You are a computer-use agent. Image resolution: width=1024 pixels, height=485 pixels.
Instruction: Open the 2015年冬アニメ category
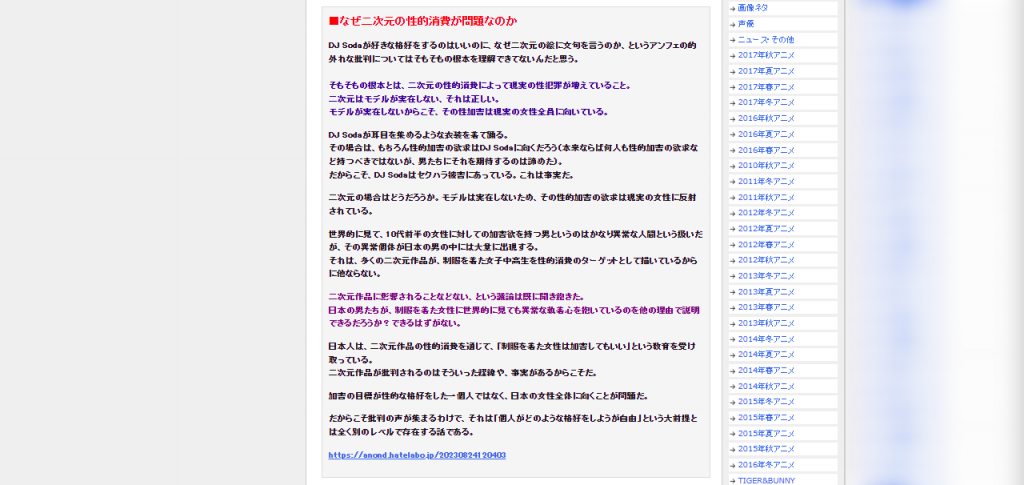point(766,401)
